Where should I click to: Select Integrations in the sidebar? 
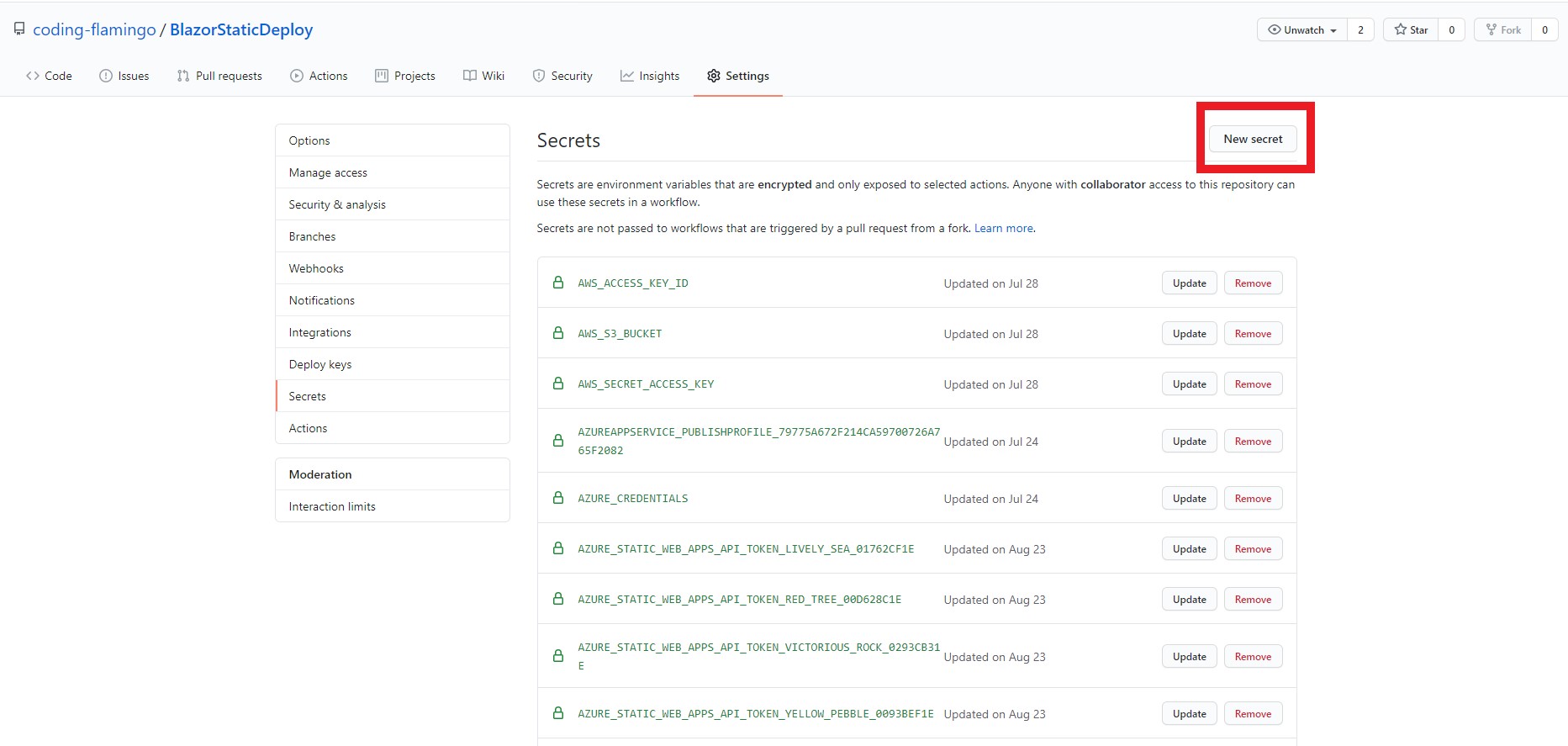pos(393,332)
